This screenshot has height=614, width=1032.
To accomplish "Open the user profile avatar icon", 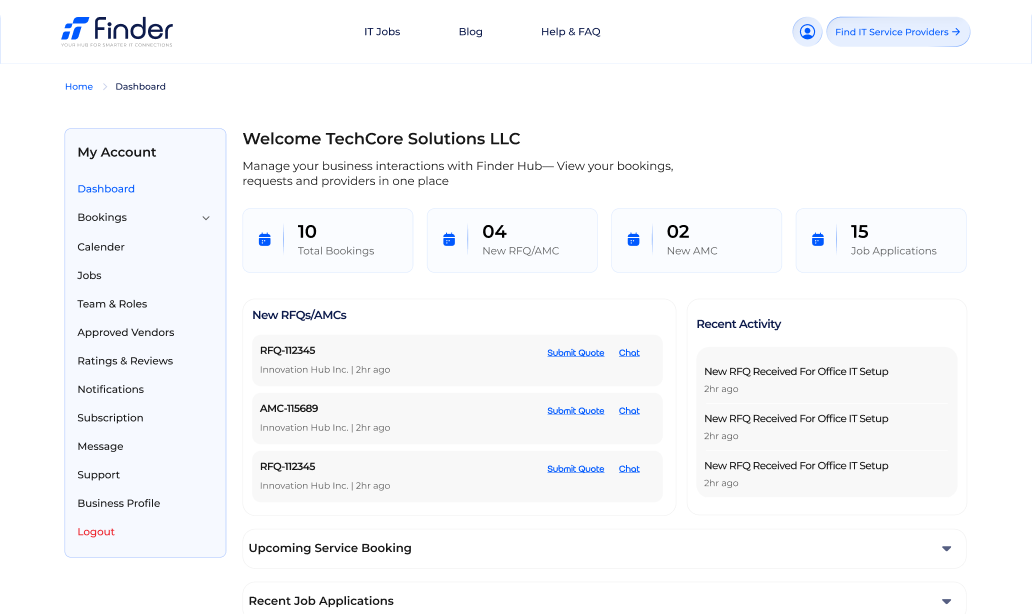I will point(807,32).
